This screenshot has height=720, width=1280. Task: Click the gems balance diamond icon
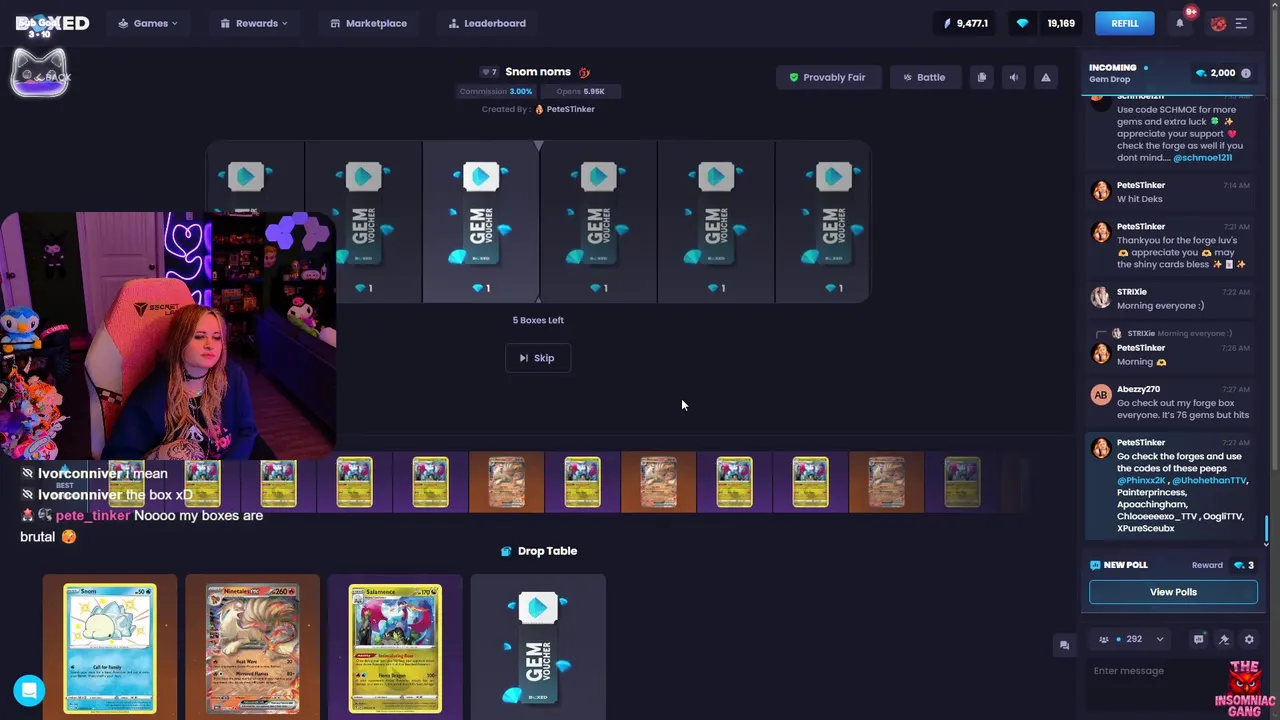click(x=1022, y=23)
